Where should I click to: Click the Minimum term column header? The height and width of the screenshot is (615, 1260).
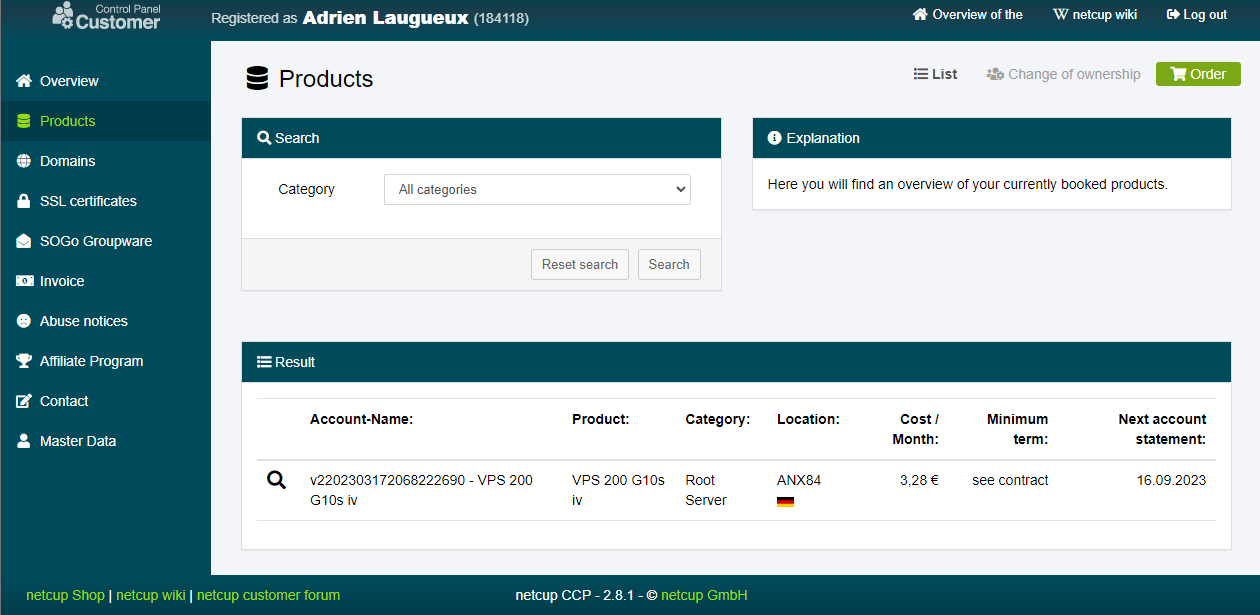(x=1017, y=429)
